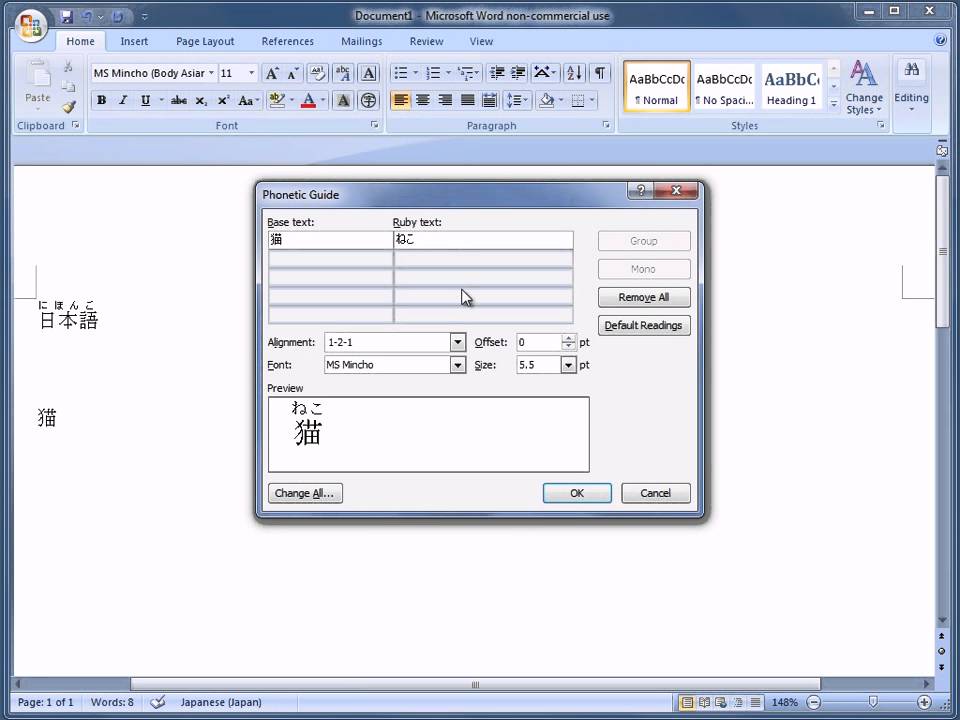960x720 pixels.
Task: Select Center alignment
Action: (x=423, y=100)
